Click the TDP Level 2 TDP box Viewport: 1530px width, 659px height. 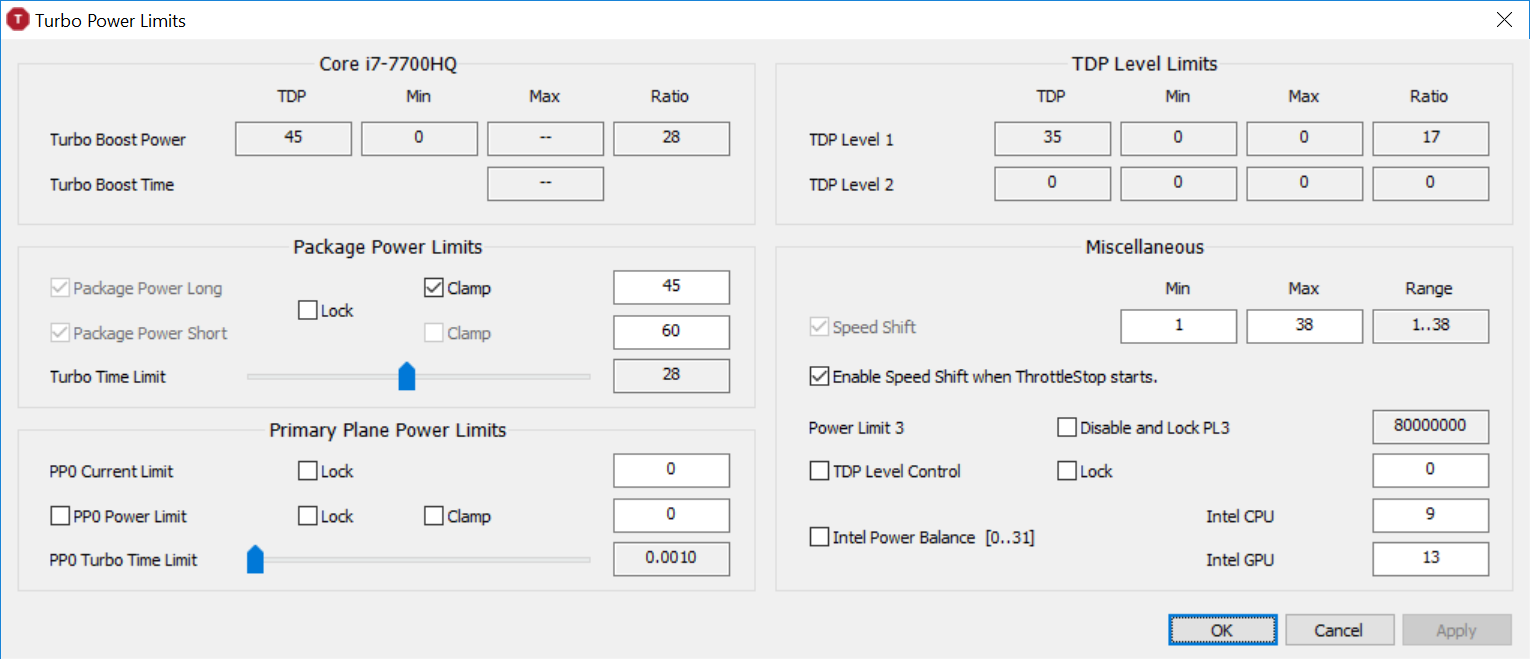1052,184
